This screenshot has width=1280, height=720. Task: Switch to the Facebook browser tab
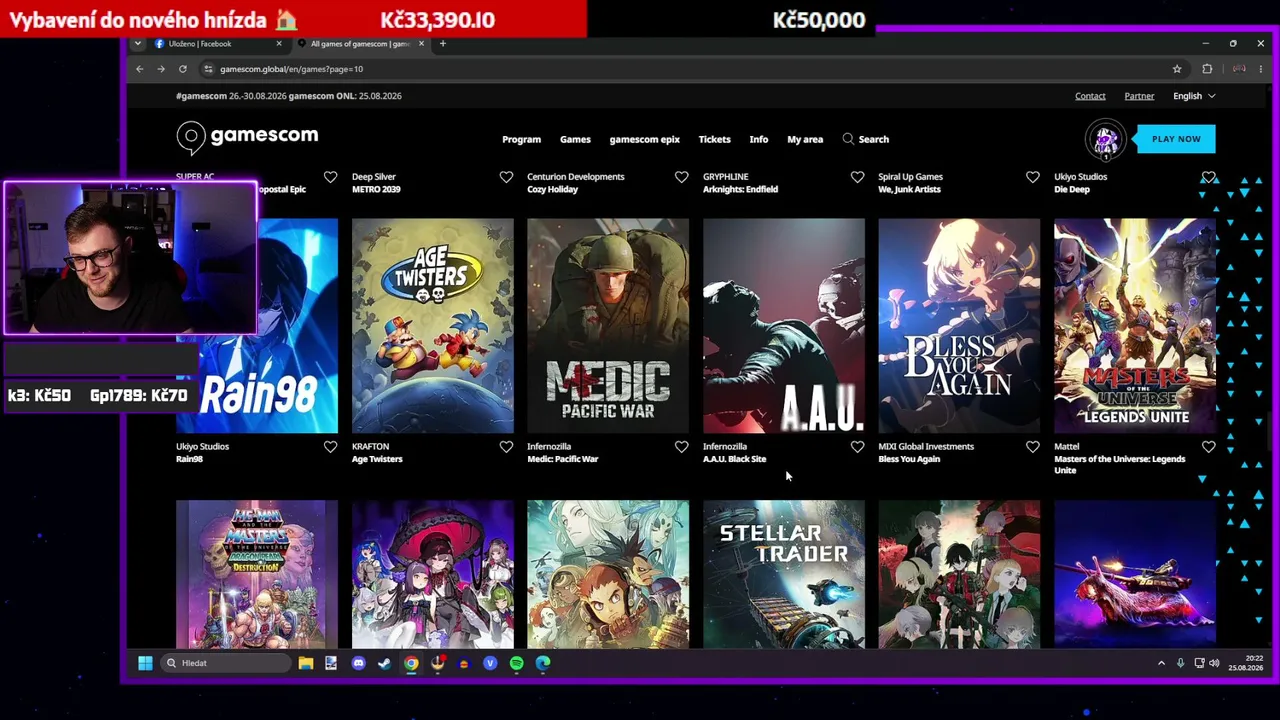point(217,44)
